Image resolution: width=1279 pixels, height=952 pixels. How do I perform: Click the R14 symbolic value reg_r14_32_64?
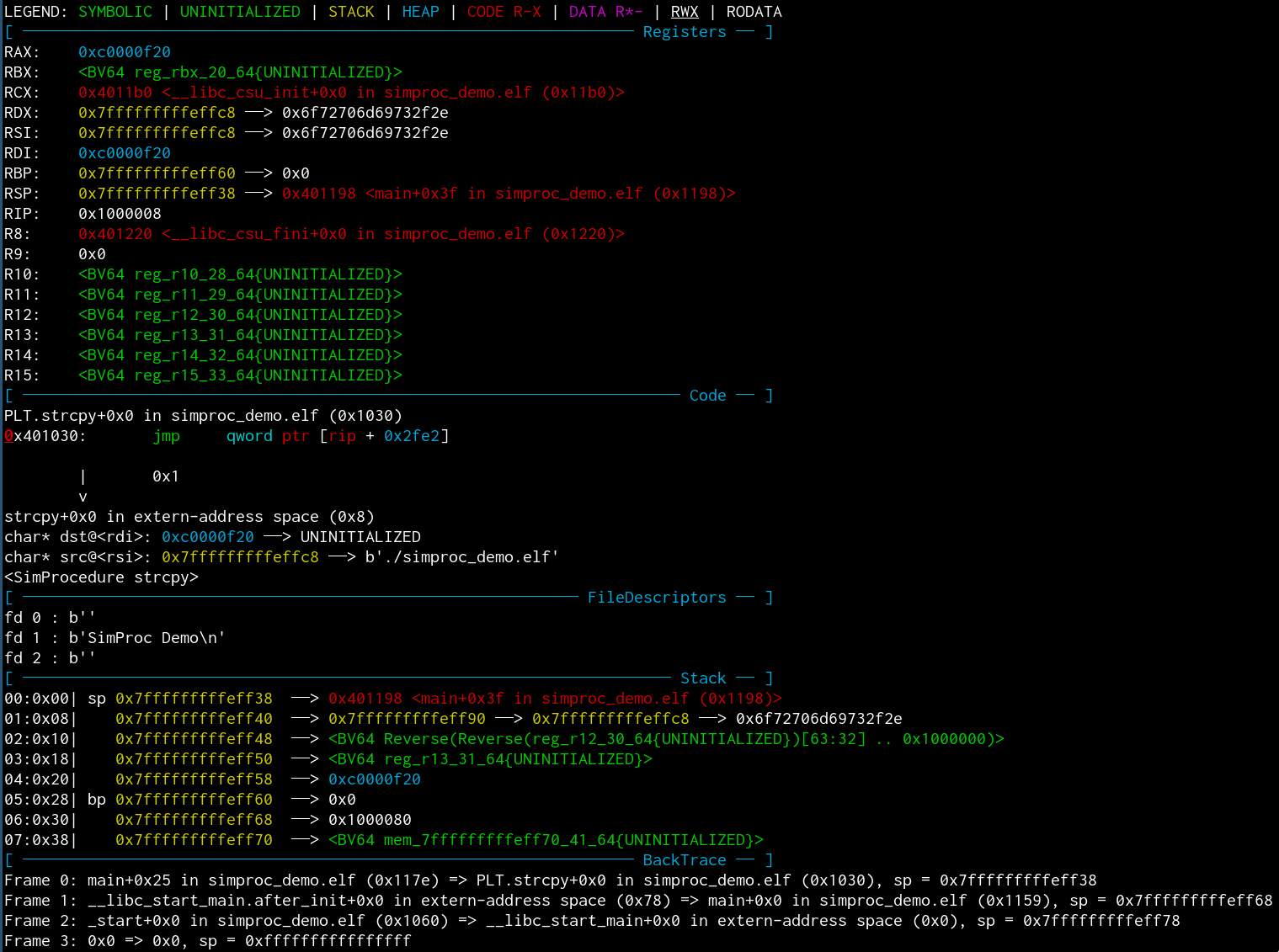point(240,355)
